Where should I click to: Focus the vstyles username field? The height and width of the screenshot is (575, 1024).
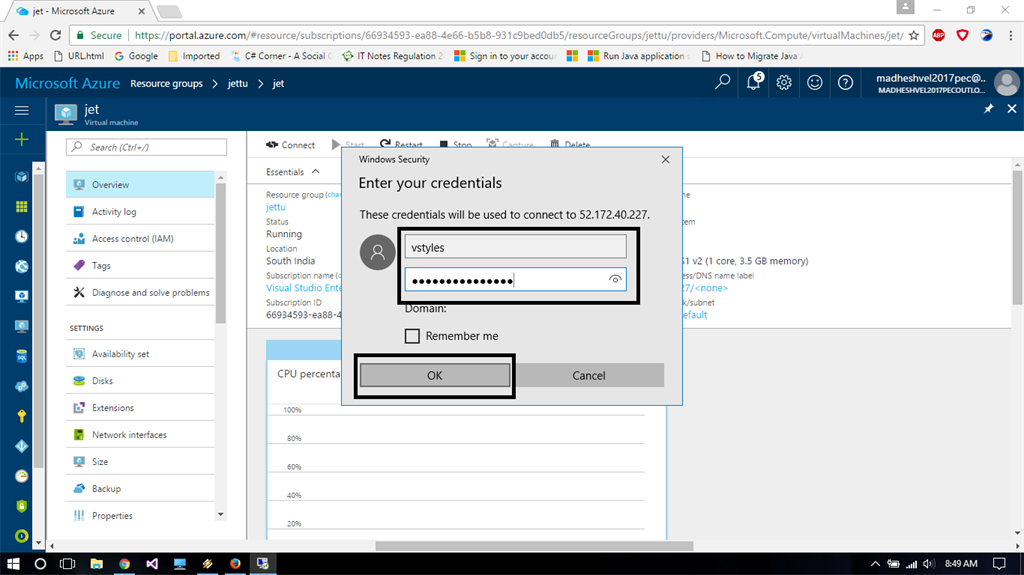pyautogui.click(x=515, y=248)
